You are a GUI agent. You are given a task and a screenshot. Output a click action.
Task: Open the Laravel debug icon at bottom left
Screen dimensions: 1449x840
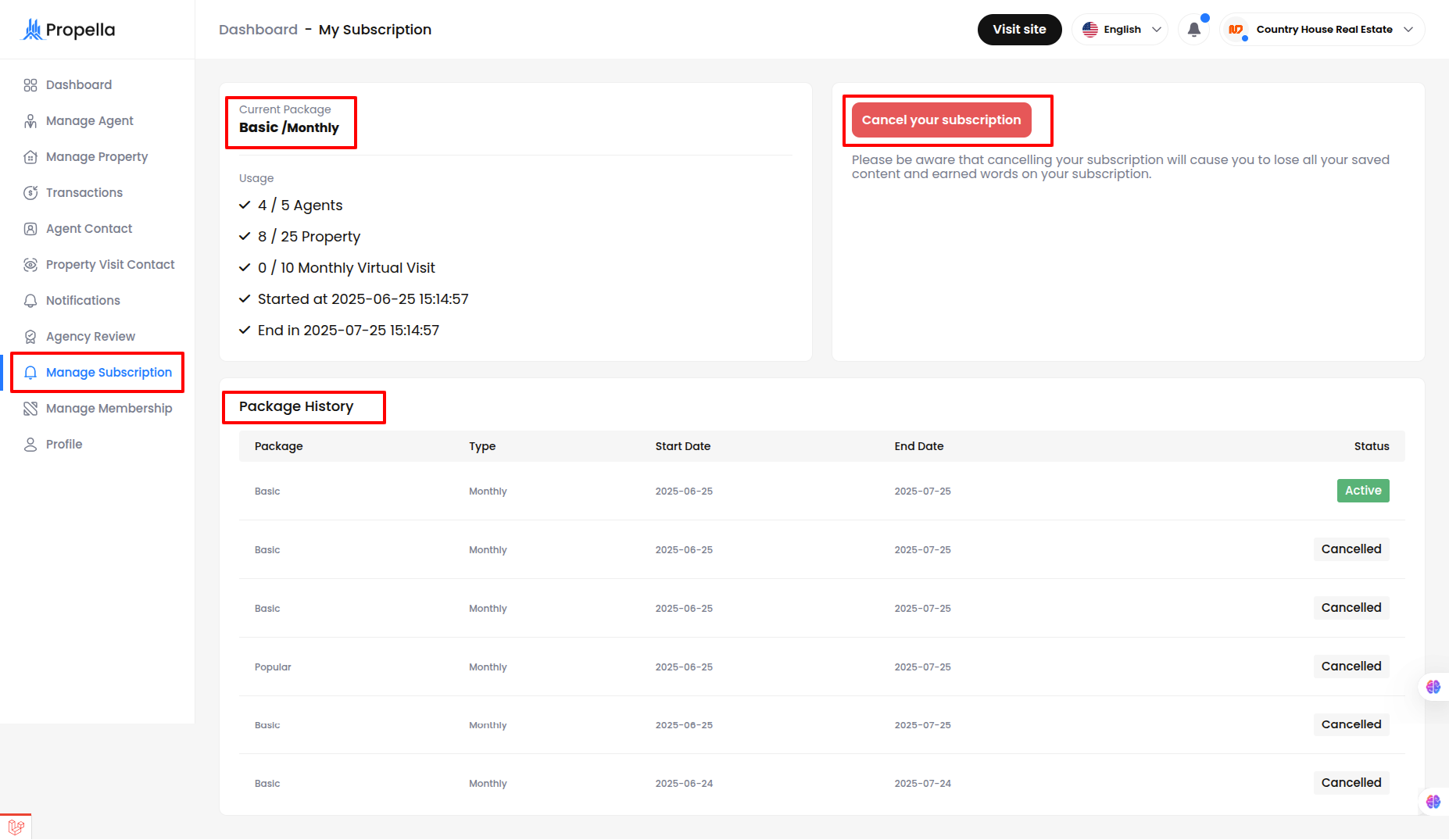(16, 827)
